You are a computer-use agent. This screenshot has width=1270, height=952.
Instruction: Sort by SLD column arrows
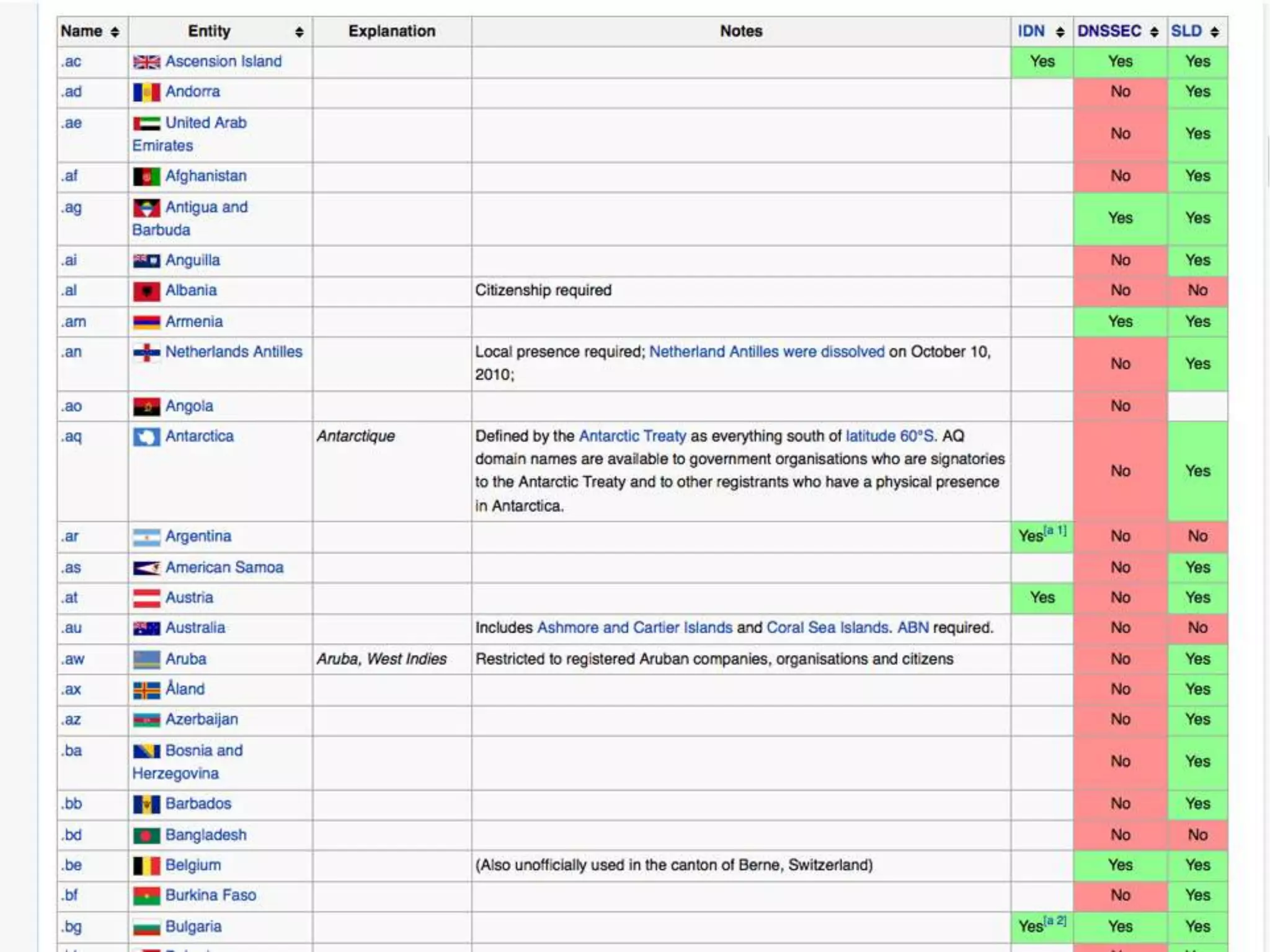1215,32
